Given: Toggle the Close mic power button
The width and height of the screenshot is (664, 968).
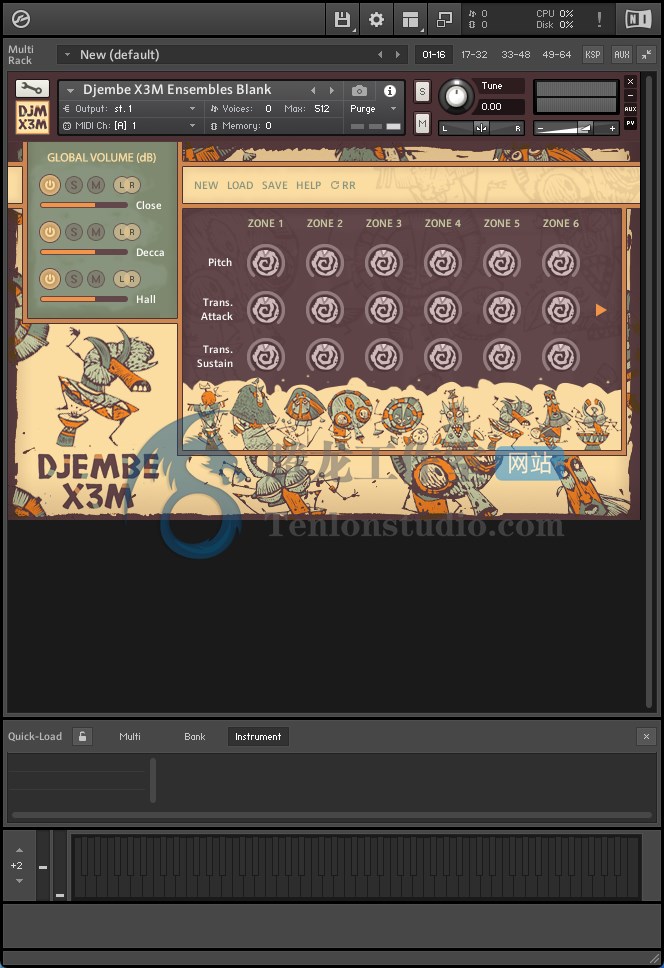Looking at the screenshot, I should (50, 185).
